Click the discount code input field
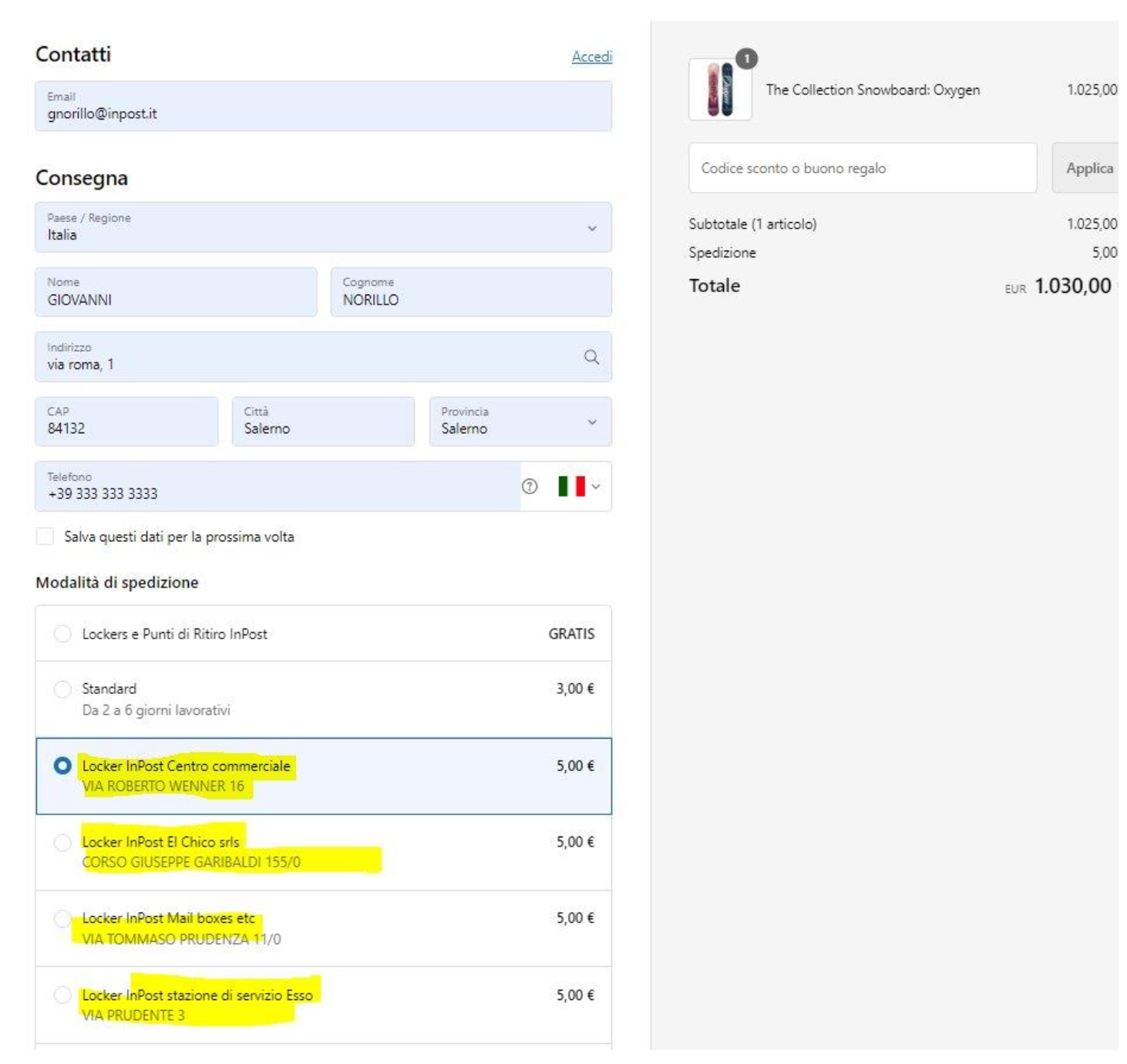 point(862,168)
